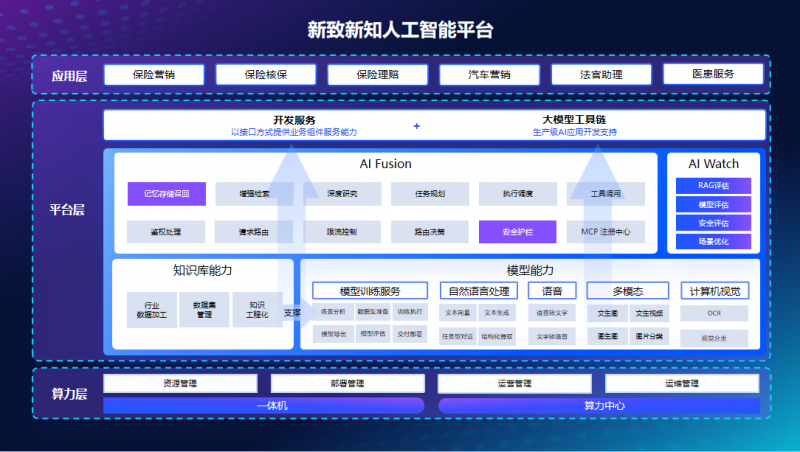Select the 保险核保 application box
Screen dimensions: 800x452
click(x=266, y=75)
